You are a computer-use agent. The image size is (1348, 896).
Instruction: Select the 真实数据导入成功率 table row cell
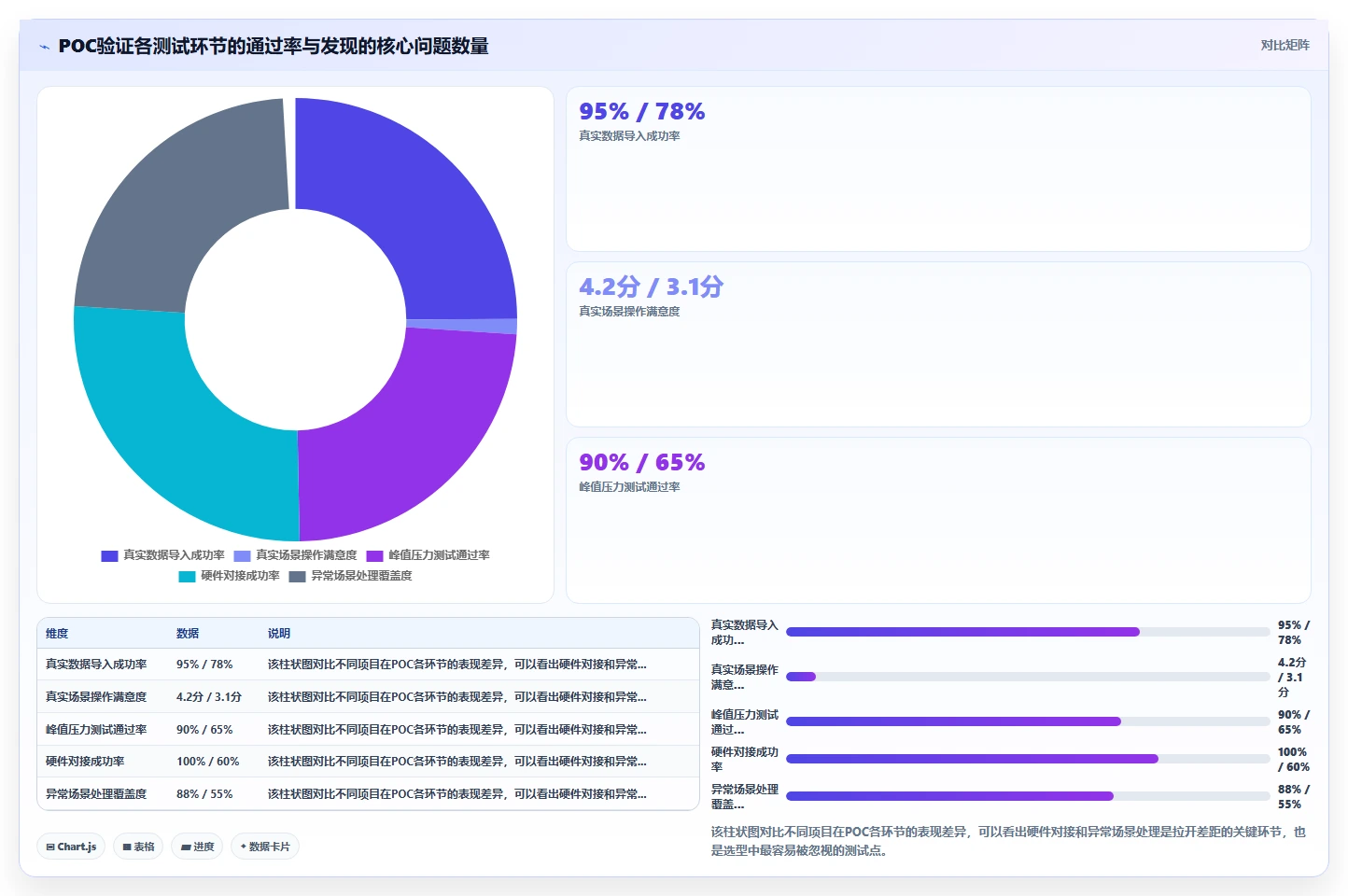point(96,665)
